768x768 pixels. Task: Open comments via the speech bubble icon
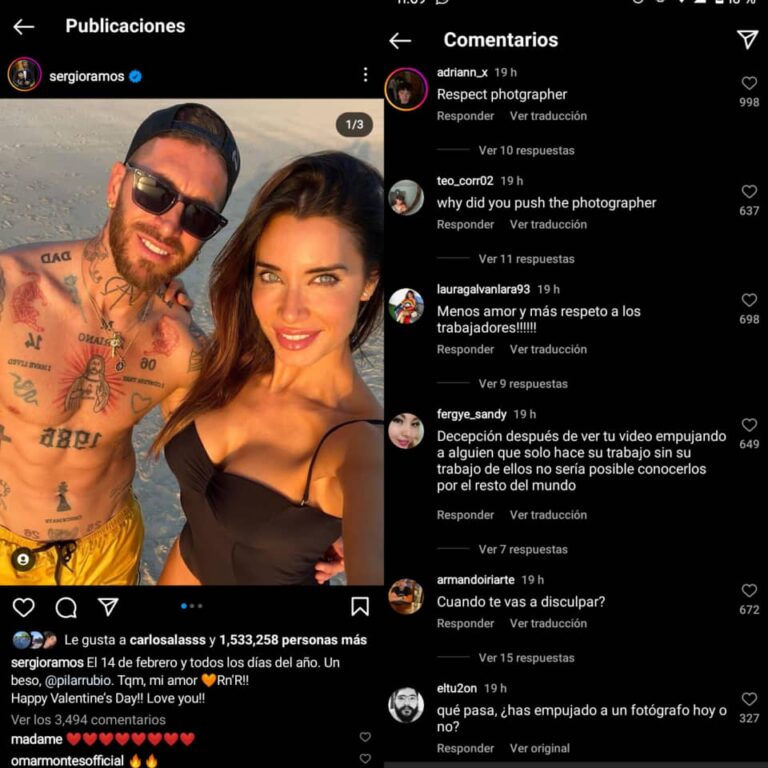66,607
